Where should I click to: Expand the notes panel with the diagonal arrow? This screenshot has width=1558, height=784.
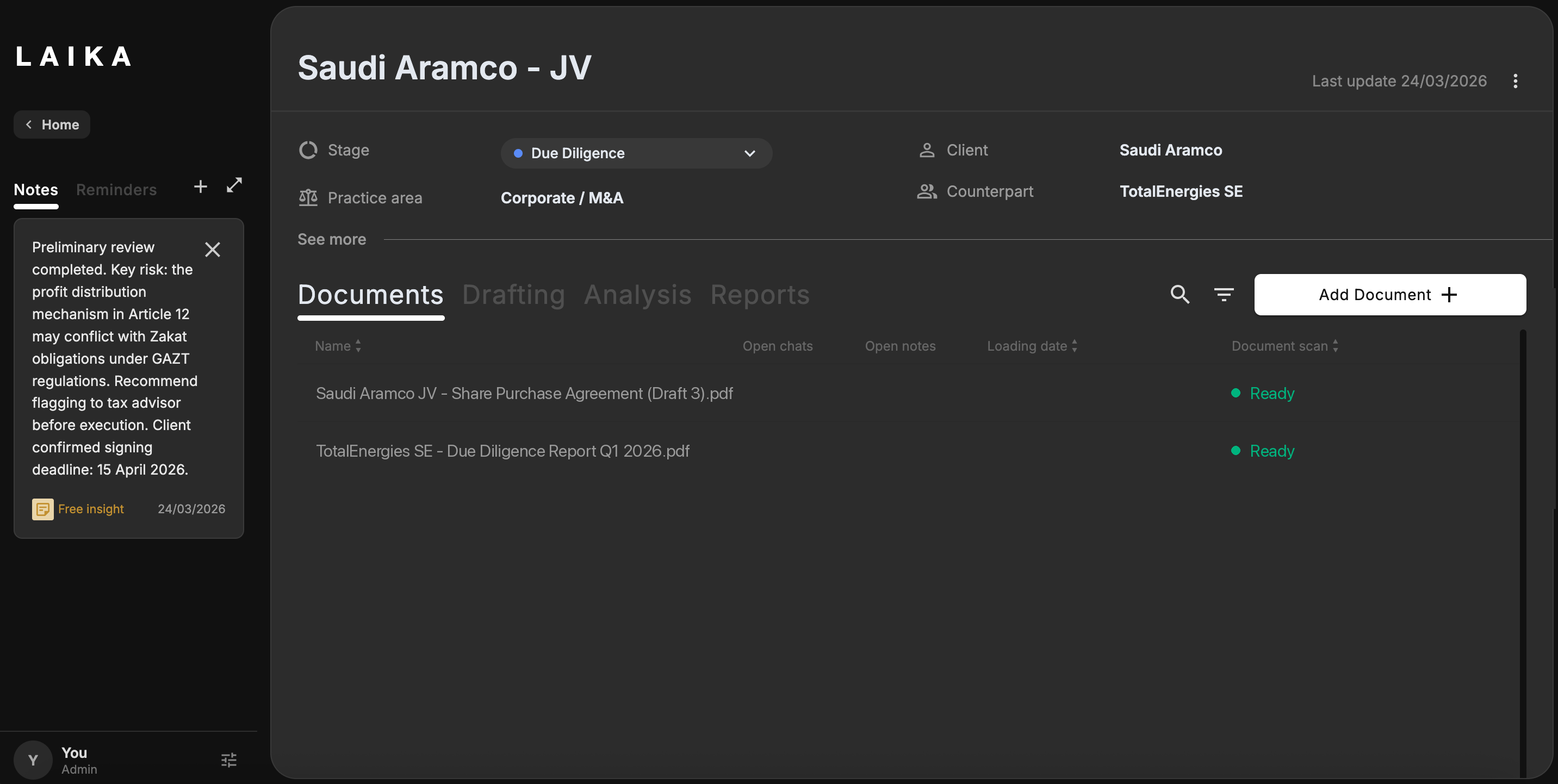[234, 185]
